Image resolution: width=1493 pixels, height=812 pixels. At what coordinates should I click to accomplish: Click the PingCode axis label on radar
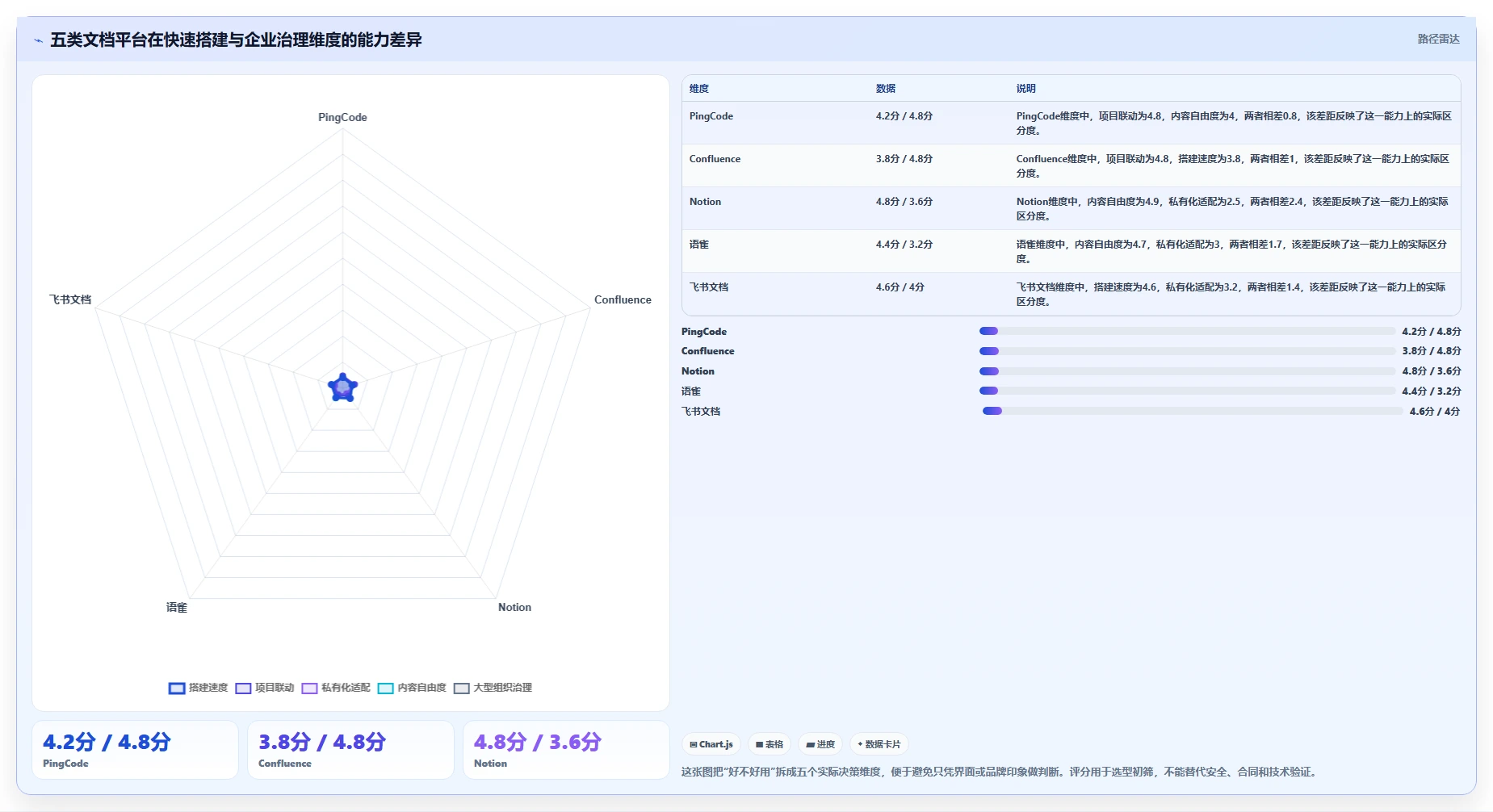(342, 118)
